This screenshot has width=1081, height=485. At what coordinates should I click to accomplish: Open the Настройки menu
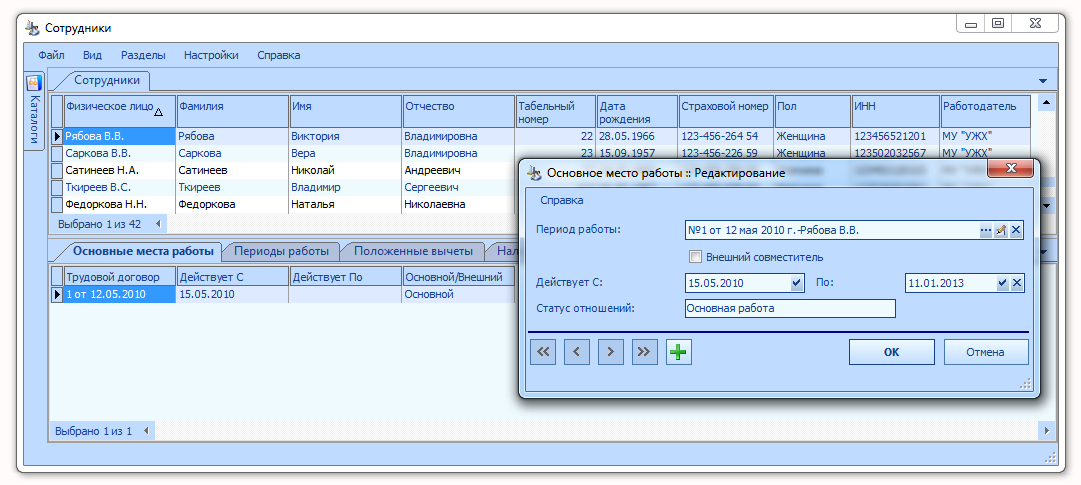pos(211,55)
